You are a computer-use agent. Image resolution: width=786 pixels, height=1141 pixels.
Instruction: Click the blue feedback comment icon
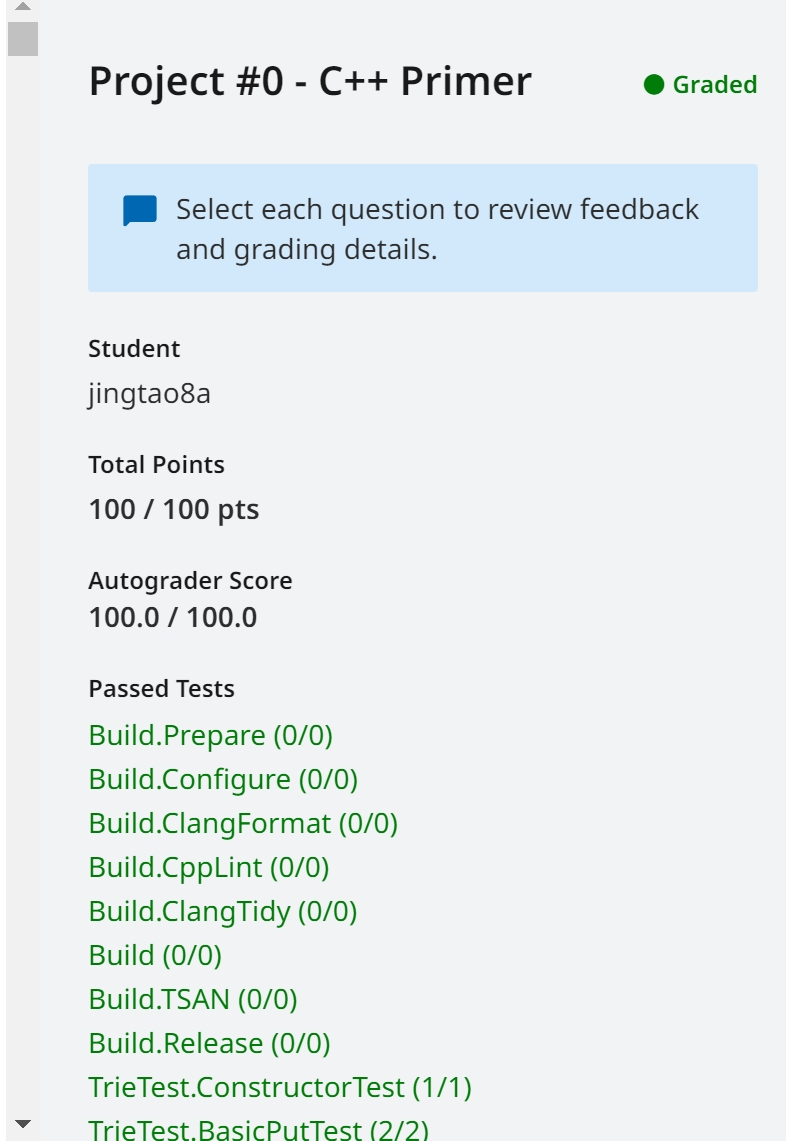140,210
